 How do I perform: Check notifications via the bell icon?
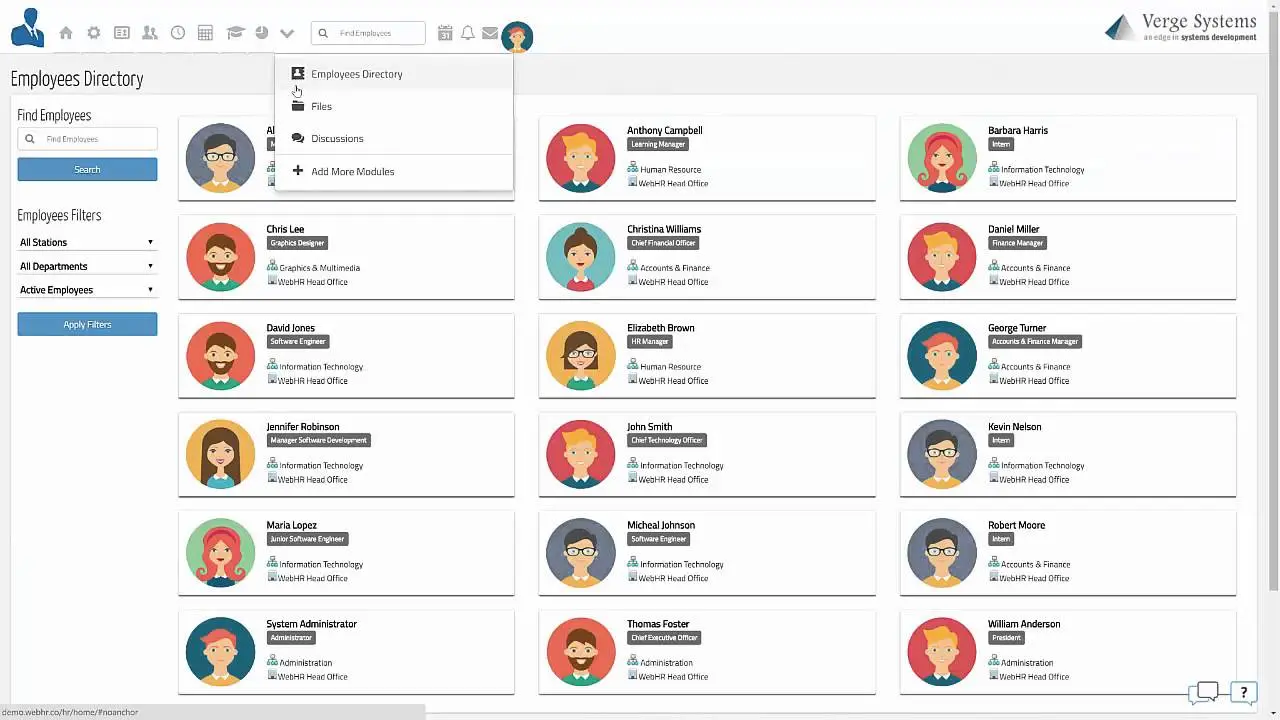(467, 32)
